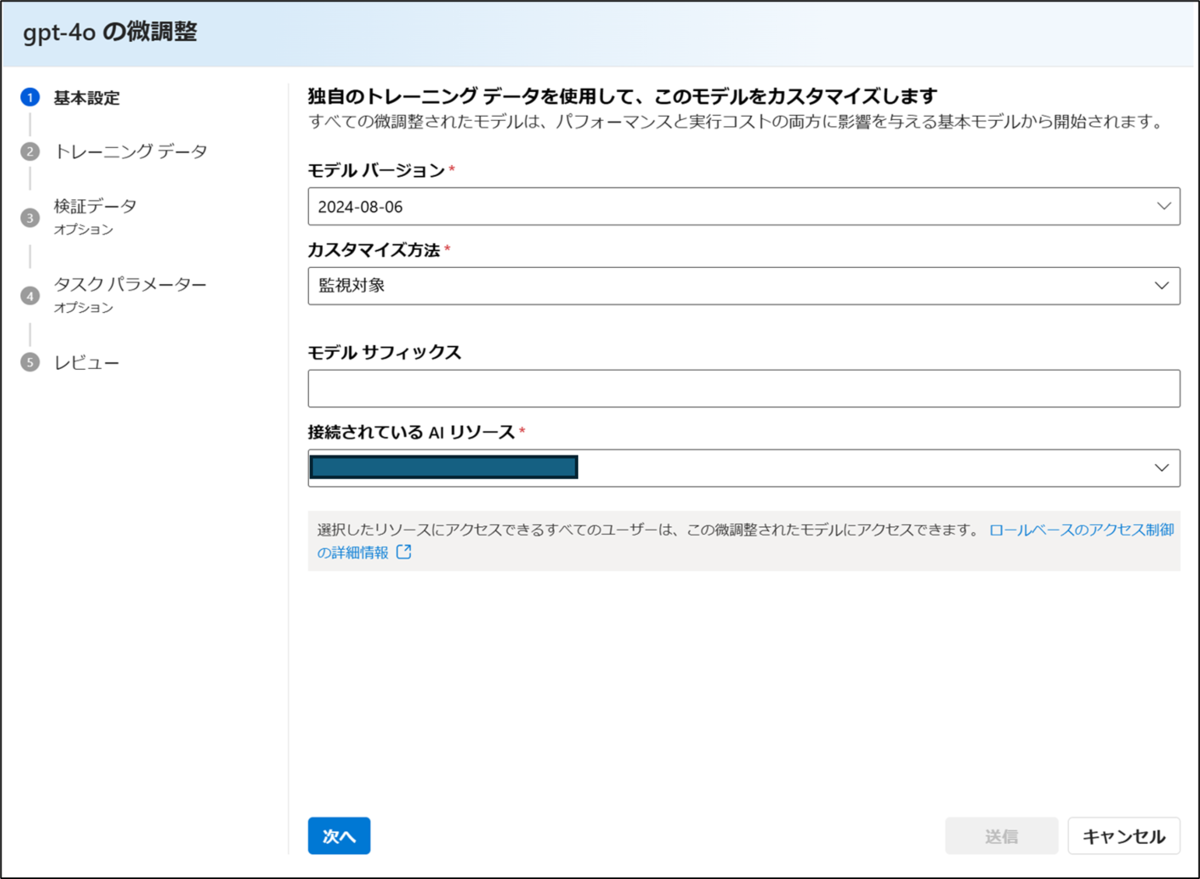Focus the モデル サフィックス text field
The width and height of the screenshot is (1200, 879).
pyautogui.click(x=744, y=388)
